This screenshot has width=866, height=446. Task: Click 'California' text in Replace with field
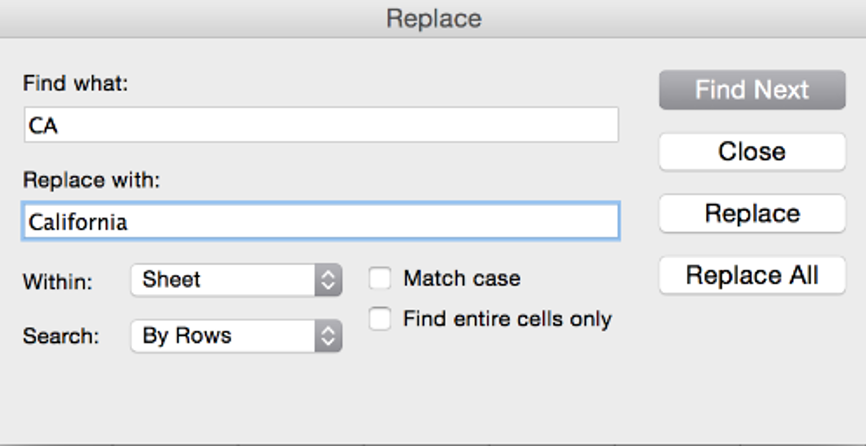click(x=78, y=222)
